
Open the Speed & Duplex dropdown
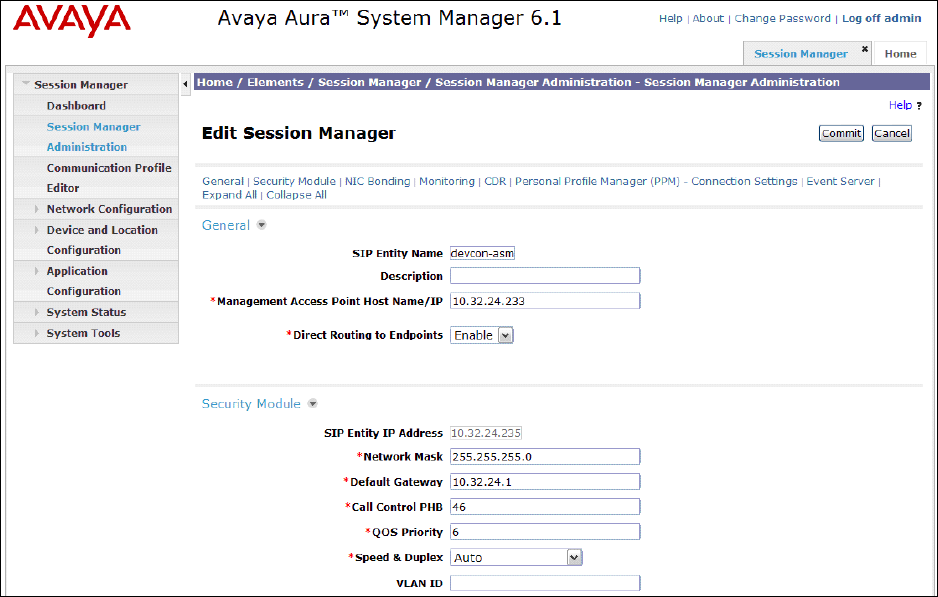click(574, 558)
